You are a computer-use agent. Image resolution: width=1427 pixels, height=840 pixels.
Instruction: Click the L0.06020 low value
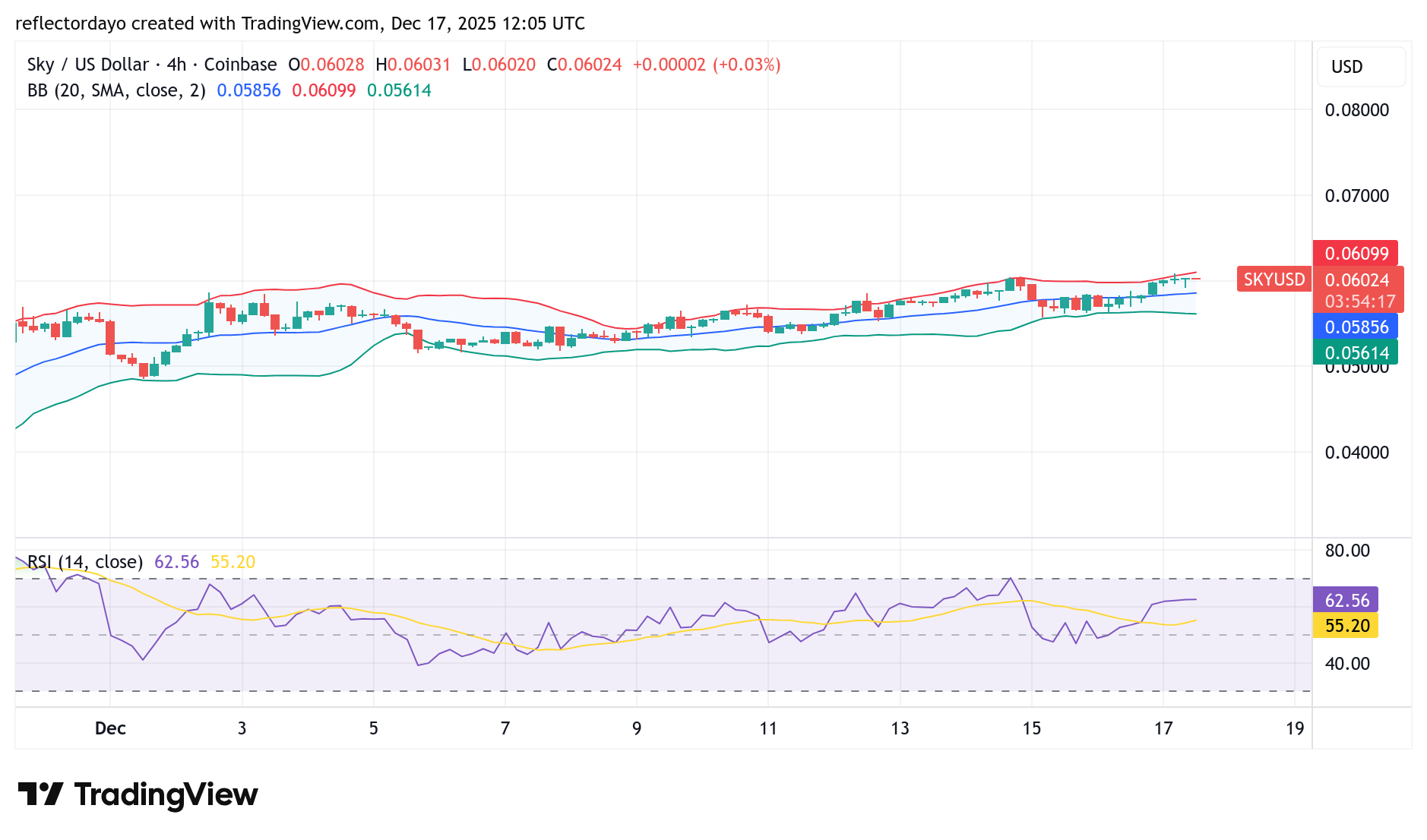(x=499, y=65)
